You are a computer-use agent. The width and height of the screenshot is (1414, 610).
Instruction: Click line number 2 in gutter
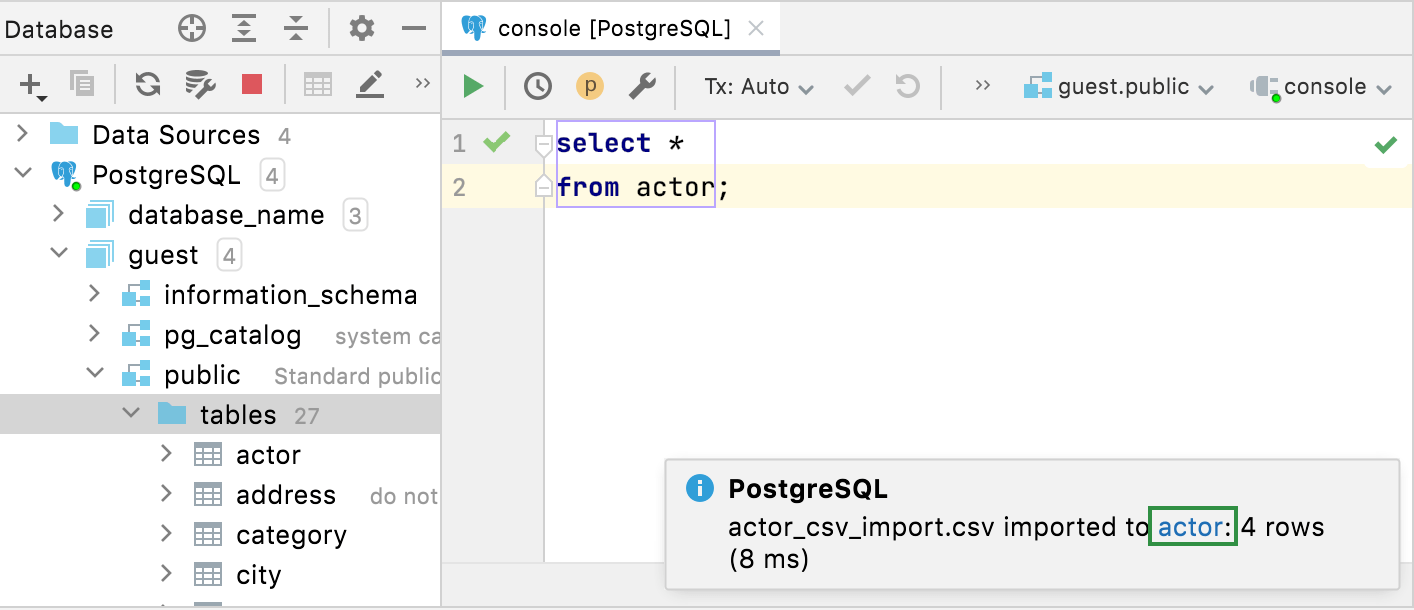(459, 187)
